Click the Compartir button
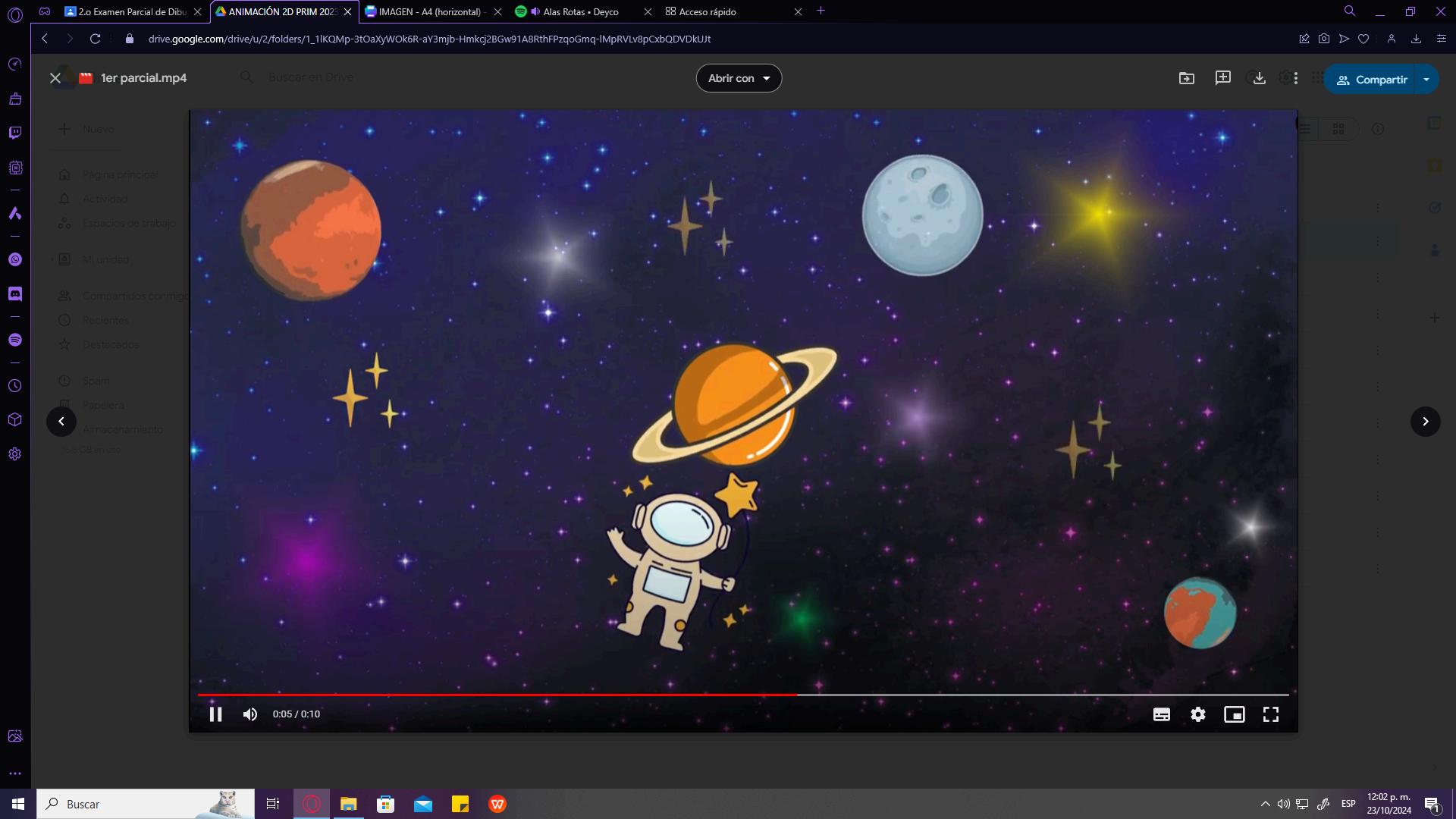This screenshot has width=1456, height=819. 1372,80
